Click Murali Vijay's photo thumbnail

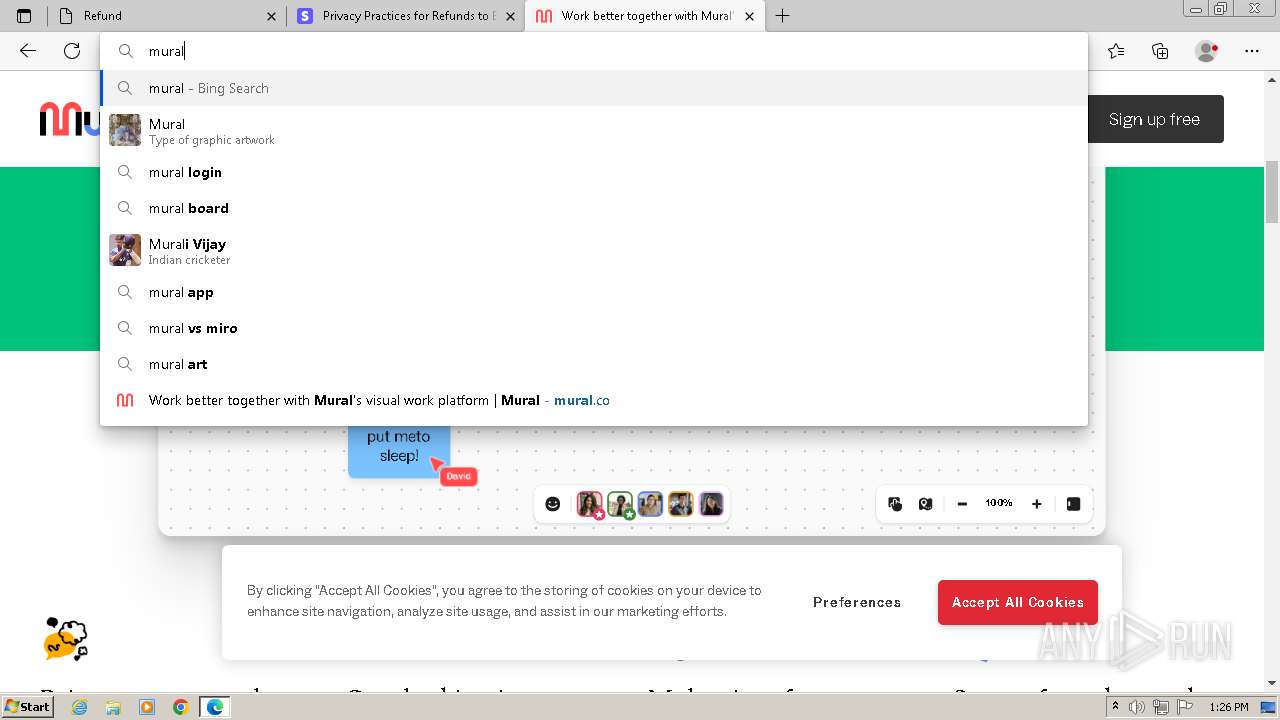pyautogui.click(x=125, y=250)
